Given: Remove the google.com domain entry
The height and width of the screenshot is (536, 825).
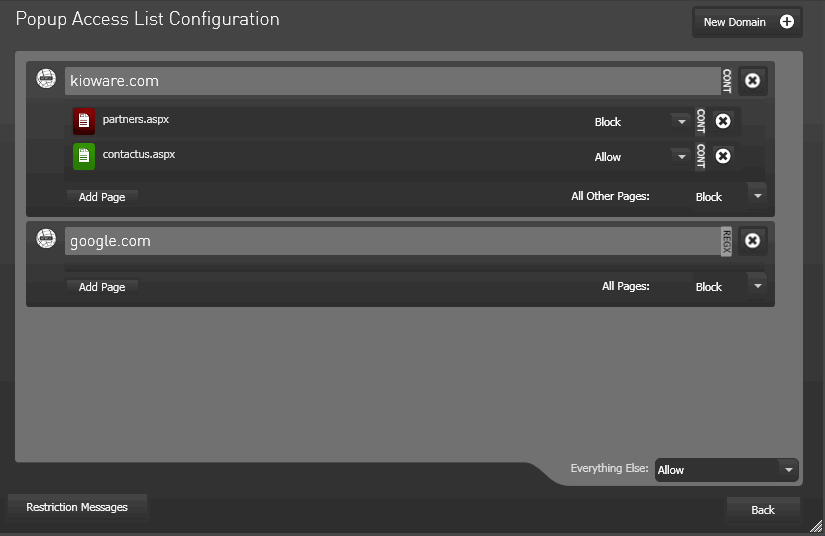Looking at the screenshot, I should click(752, 240).
